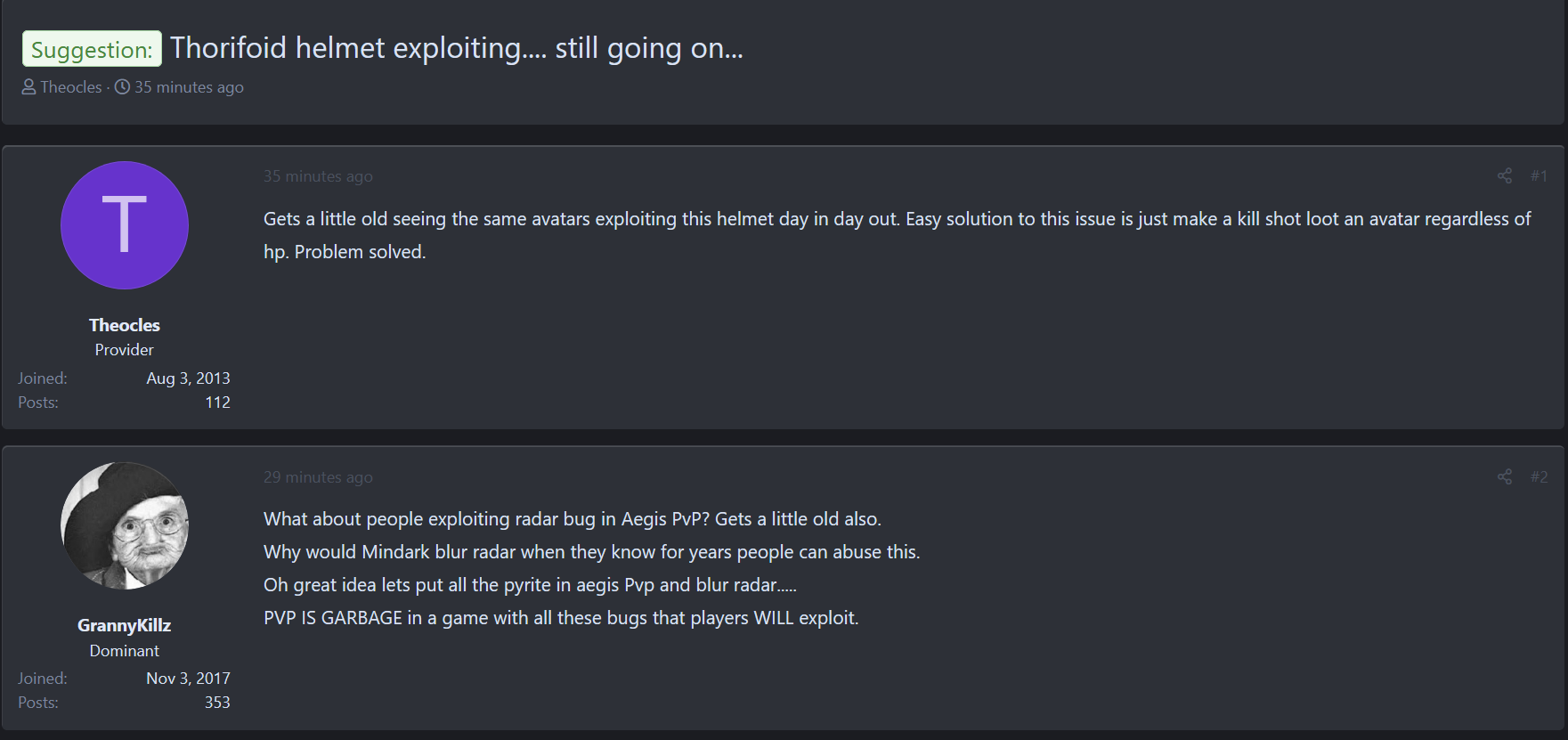Click the share icon on post #1
1568x740 pixels.
point(1504,176)
